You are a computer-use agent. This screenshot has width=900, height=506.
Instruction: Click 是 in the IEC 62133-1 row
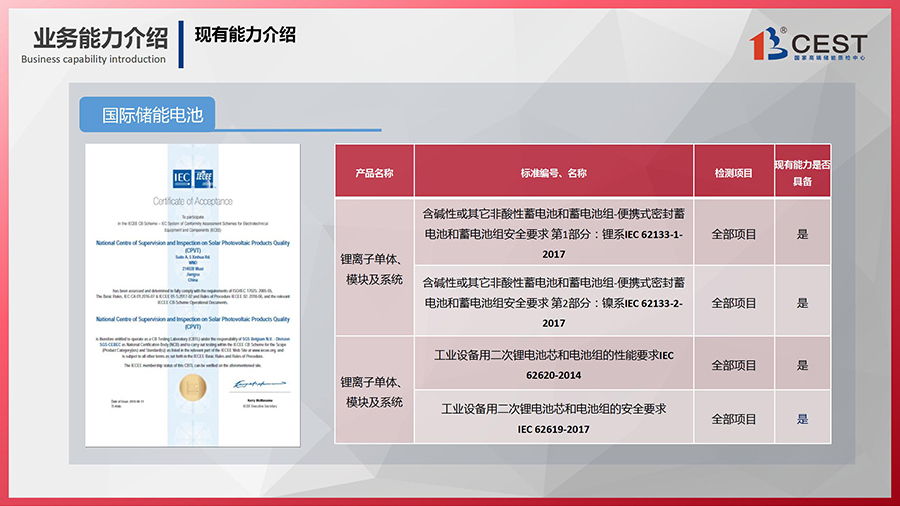[802, 234]
